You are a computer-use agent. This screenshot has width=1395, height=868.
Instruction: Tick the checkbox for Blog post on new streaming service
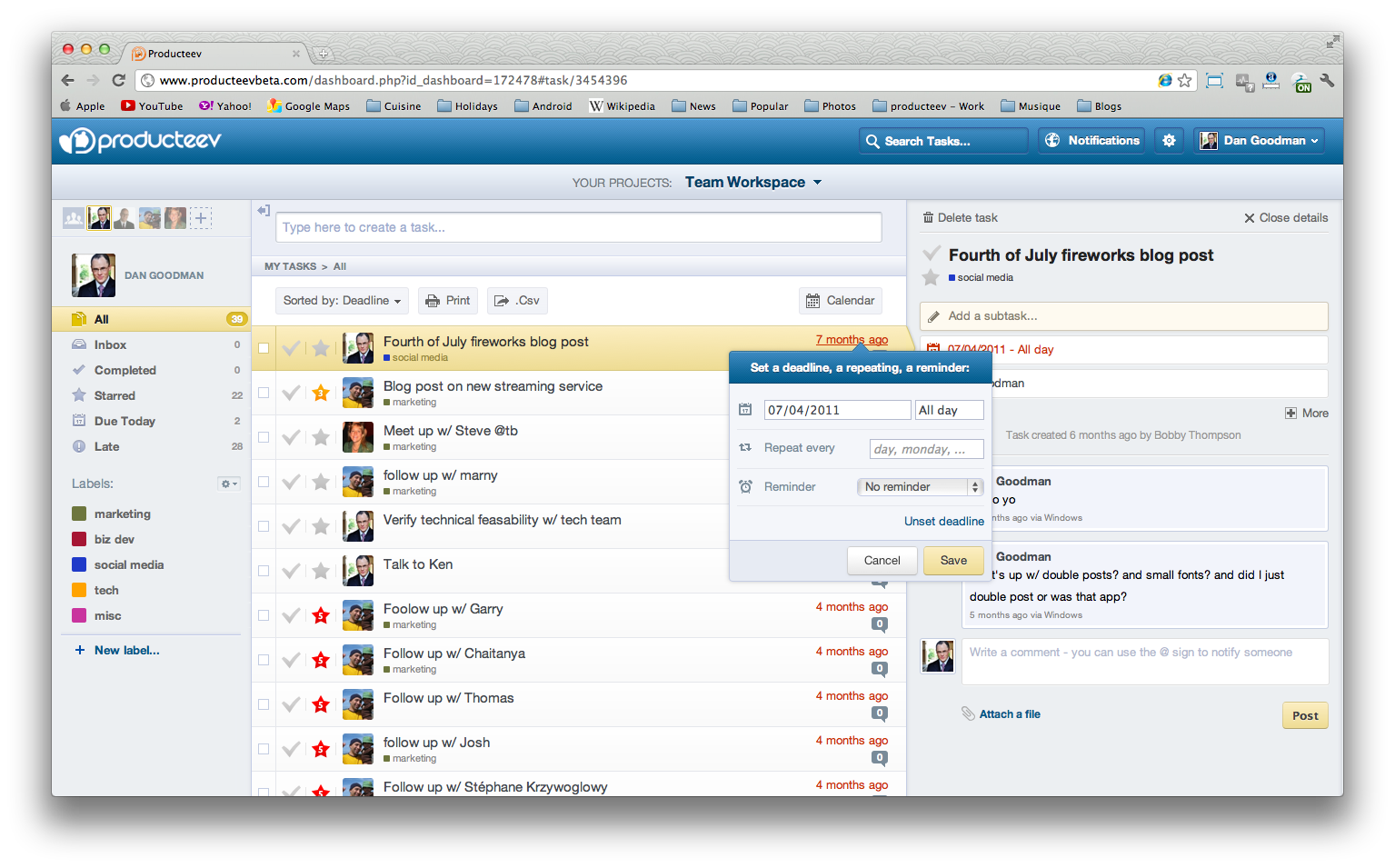pyautogui.click(x=264, y=393)
